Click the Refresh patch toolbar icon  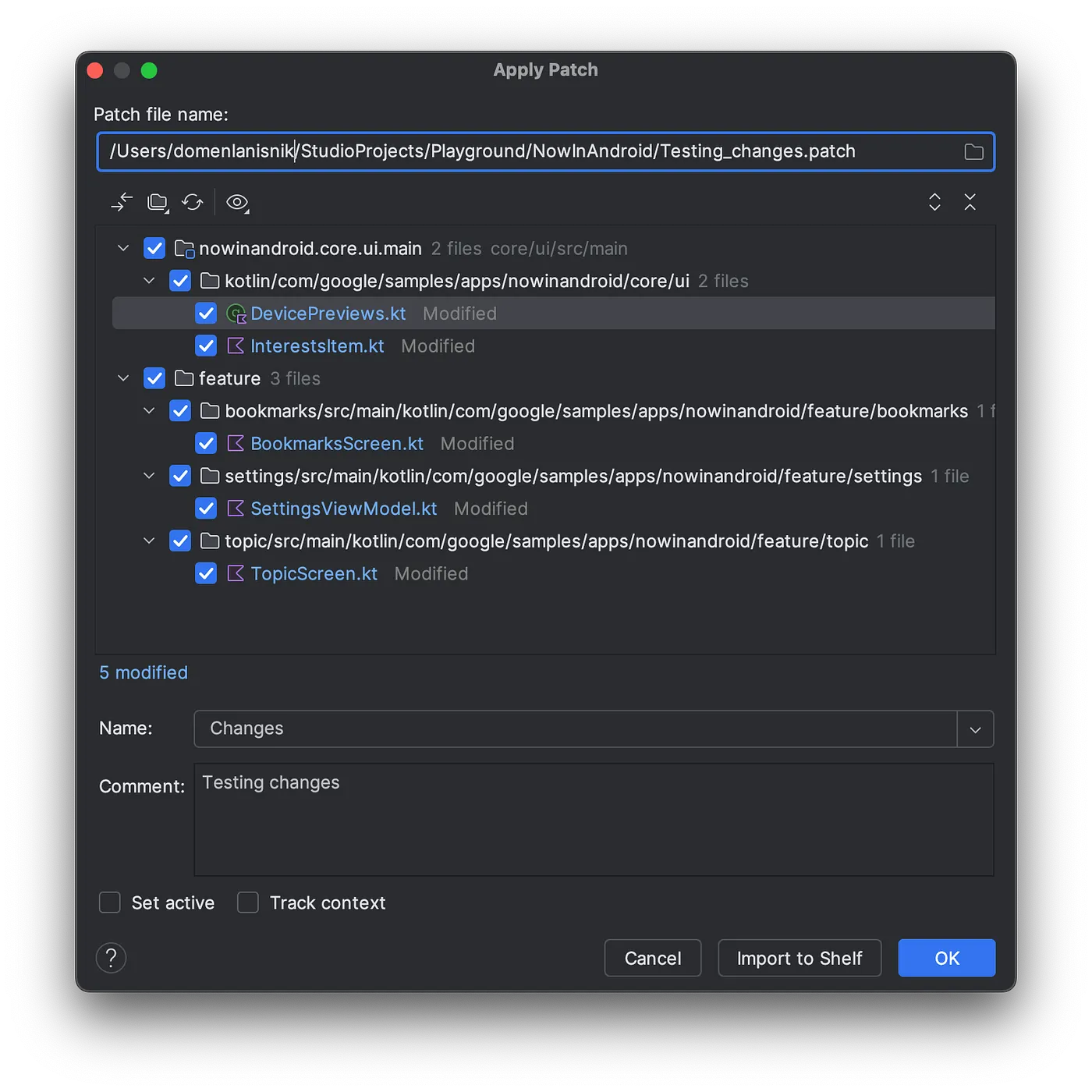[193, 203]
